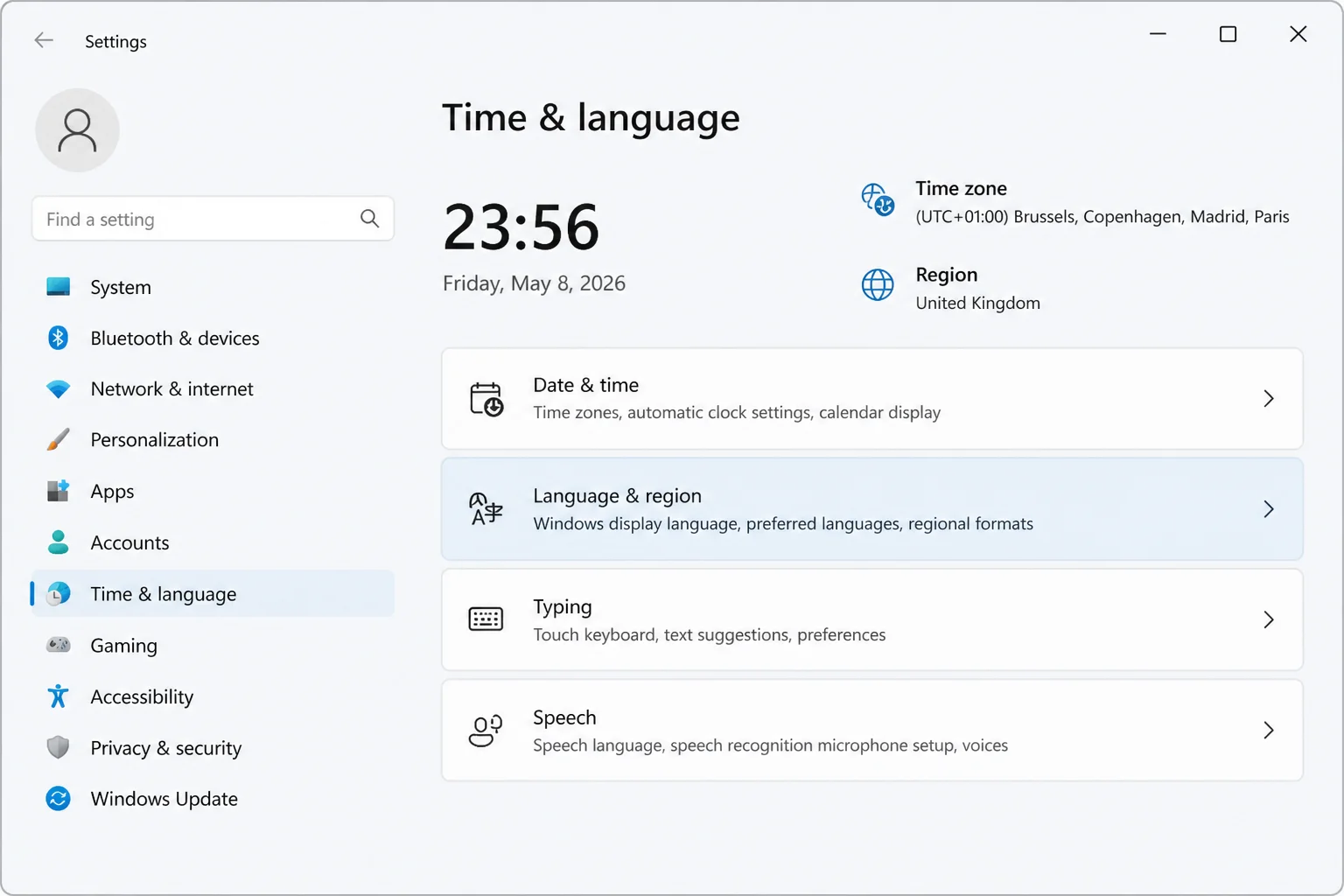The image size is (1344, 896).
Task: Click the Region heading
Action: (946, 275)
